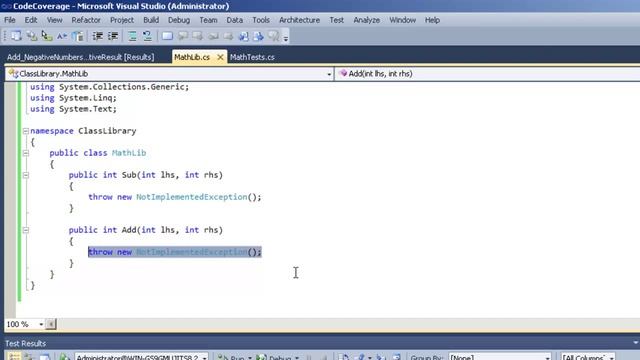Image resolution: width=640 pixels, height=360 pixels.
Task: Close the MathLib.cs tab
Action: pos(220,57)
